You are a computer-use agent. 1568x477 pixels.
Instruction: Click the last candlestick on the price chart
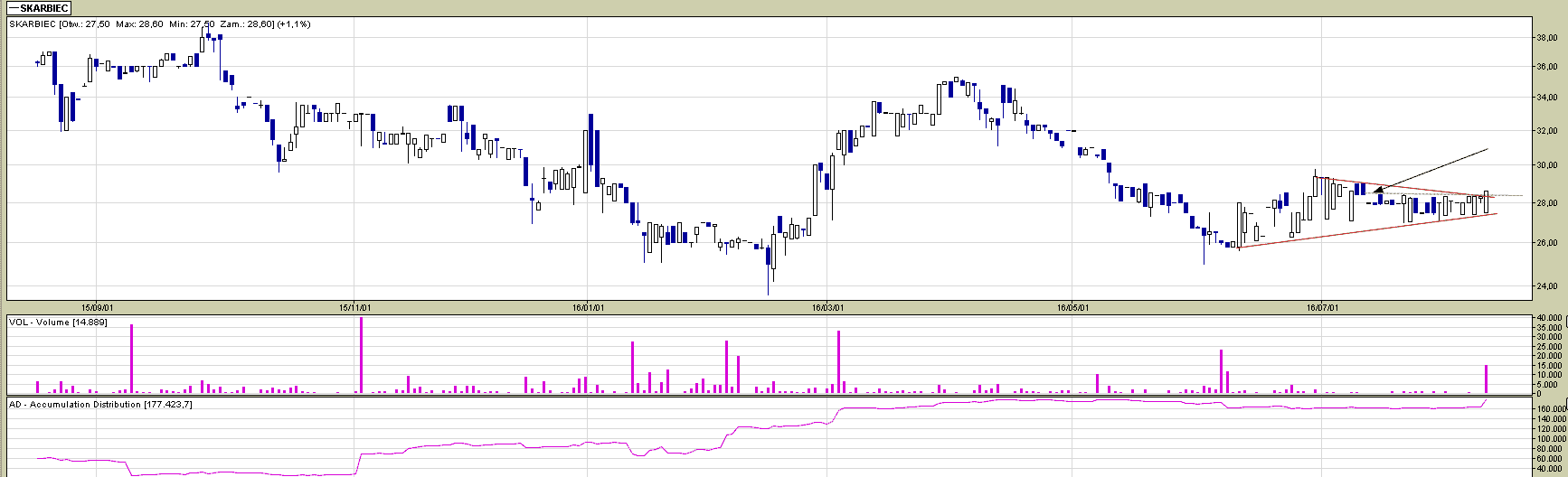click(1486, 201)
